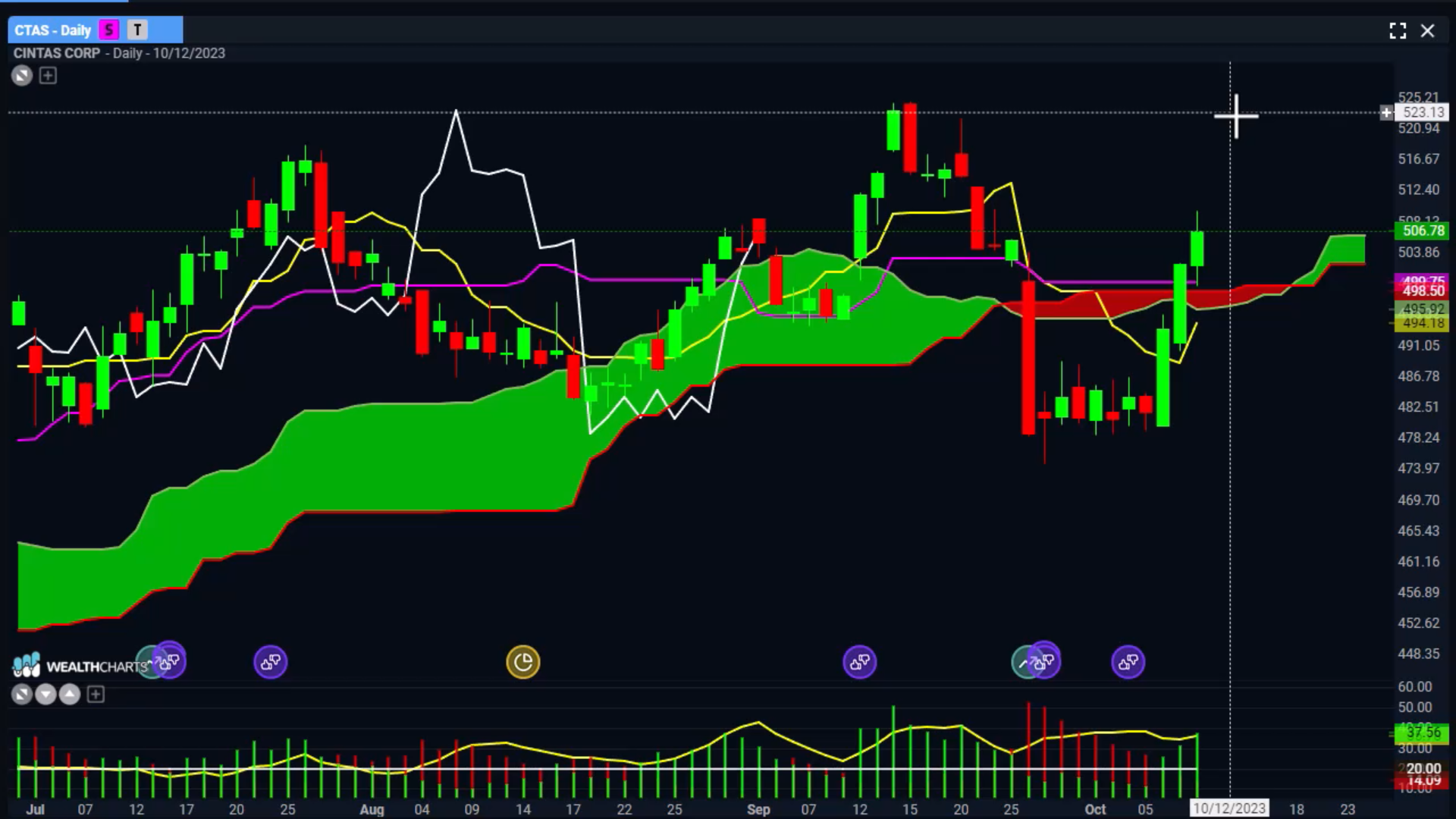Click the 525.21 price axis value

click(x=1419, y=97)
